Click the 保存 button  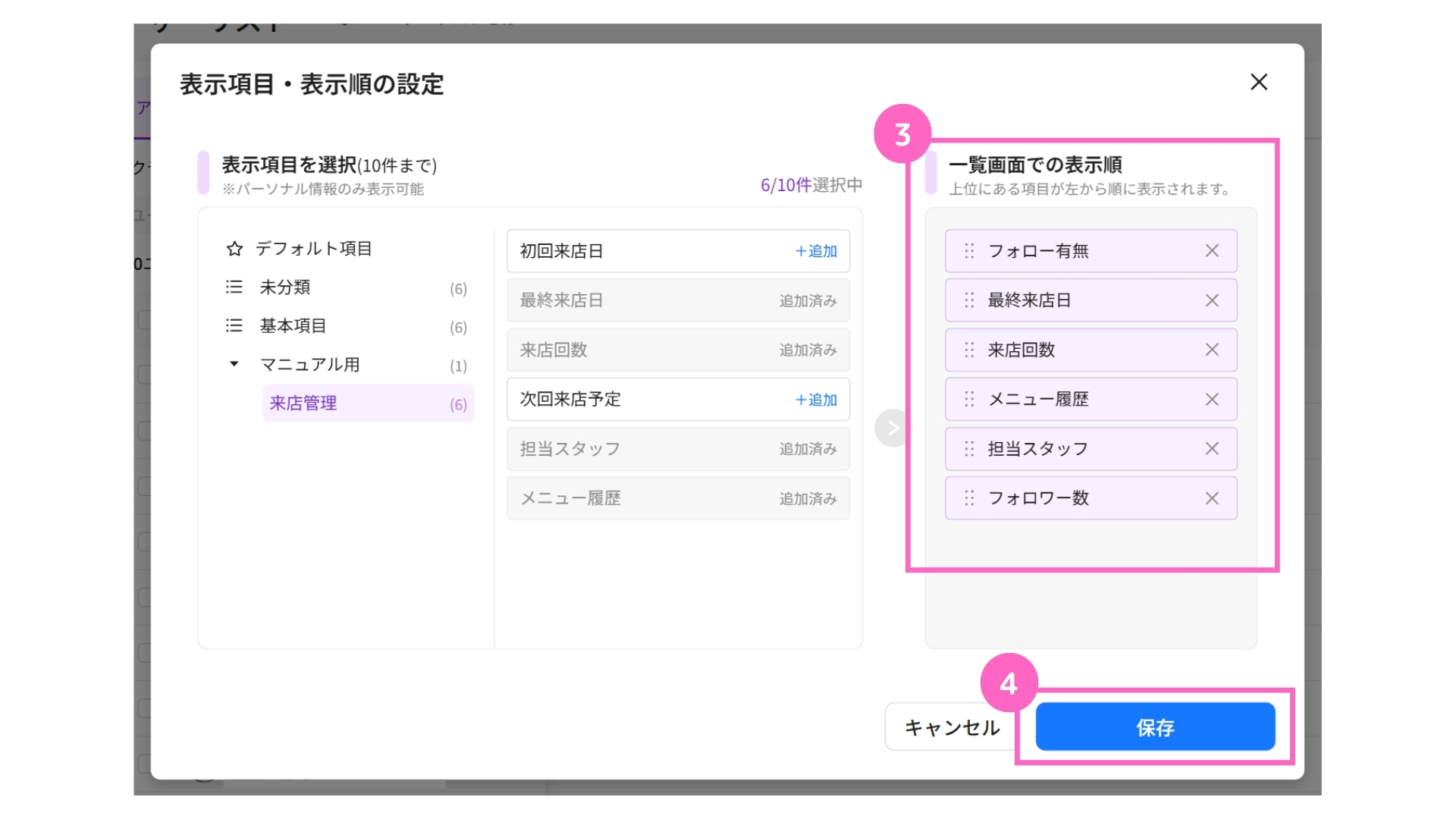[1155, 727]
